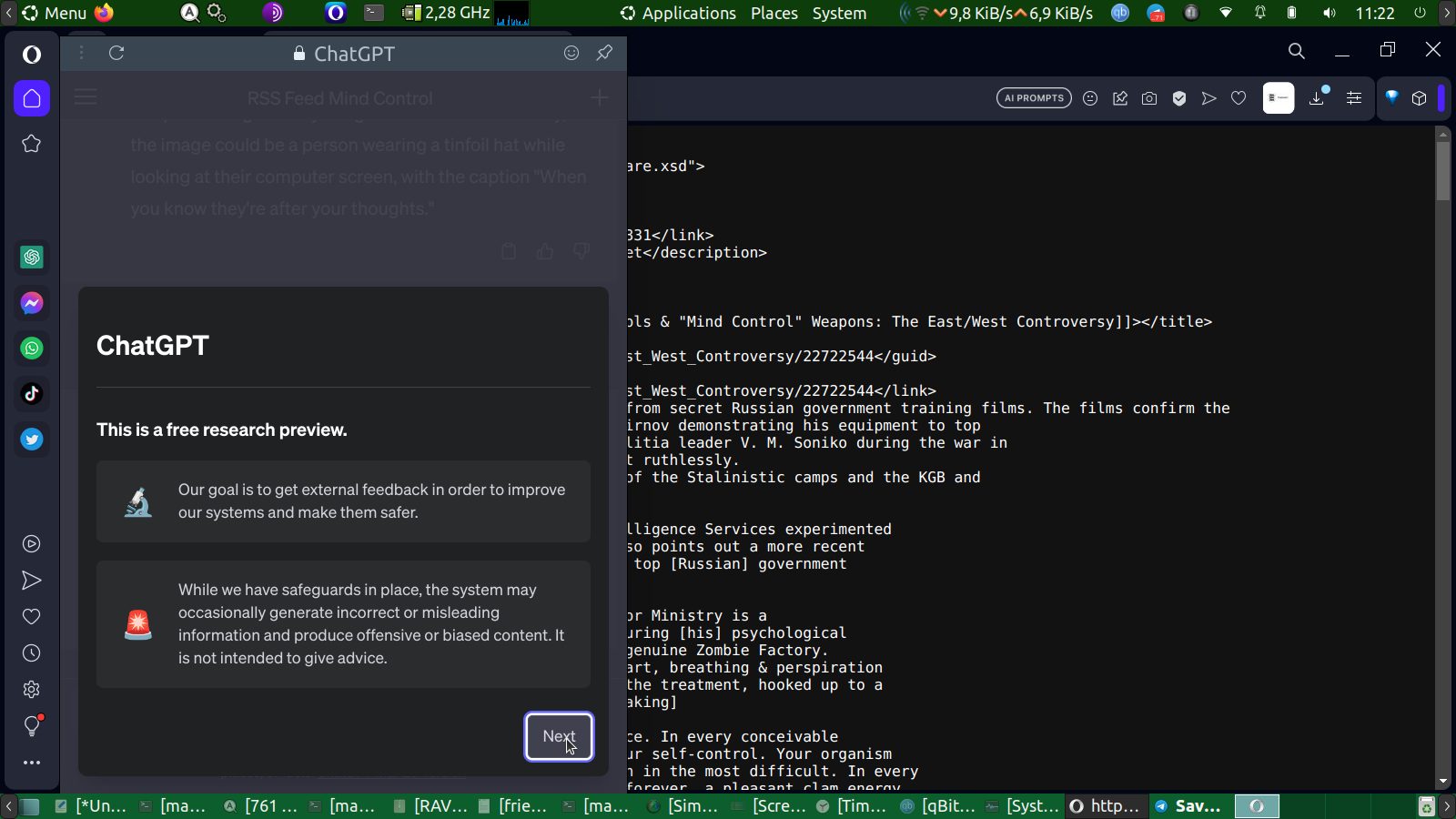Open the TikTok sidebar panel
The height and width of the screenshot is (819, 1456).
(32, 394)
